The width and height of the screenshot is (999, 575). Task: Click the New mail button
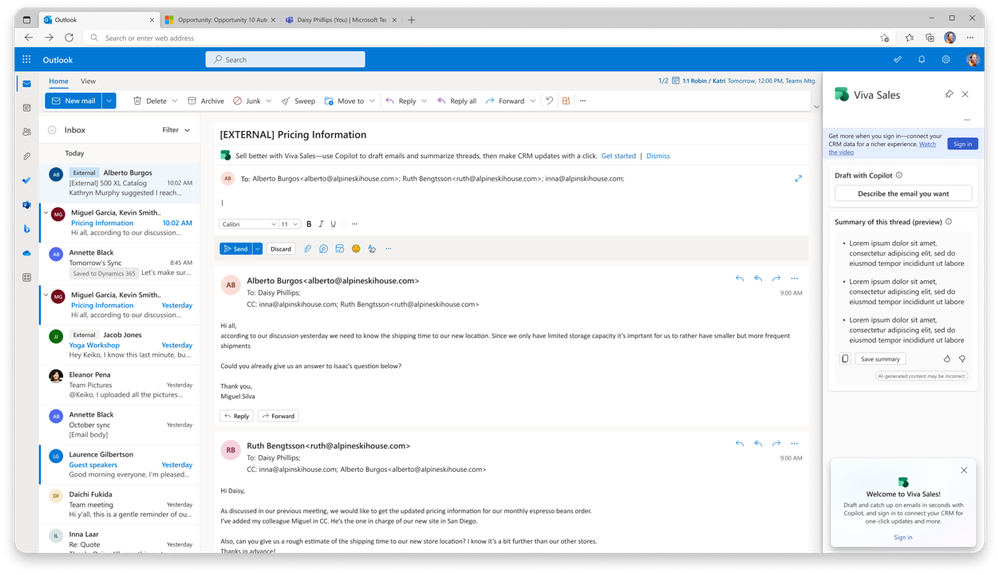[74, 101]
